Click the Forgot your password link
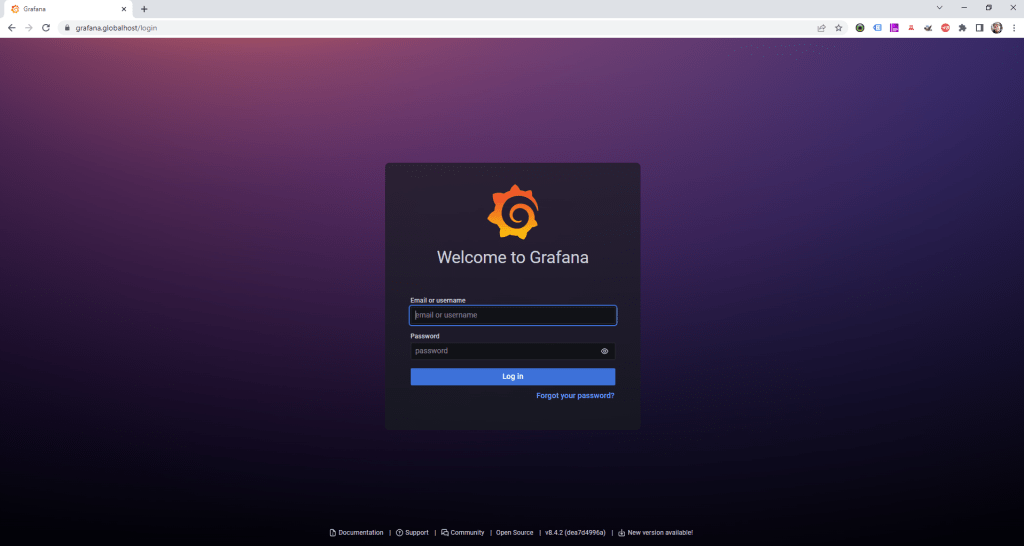This screenshot has height=546, width=1024. coord(575,396)
